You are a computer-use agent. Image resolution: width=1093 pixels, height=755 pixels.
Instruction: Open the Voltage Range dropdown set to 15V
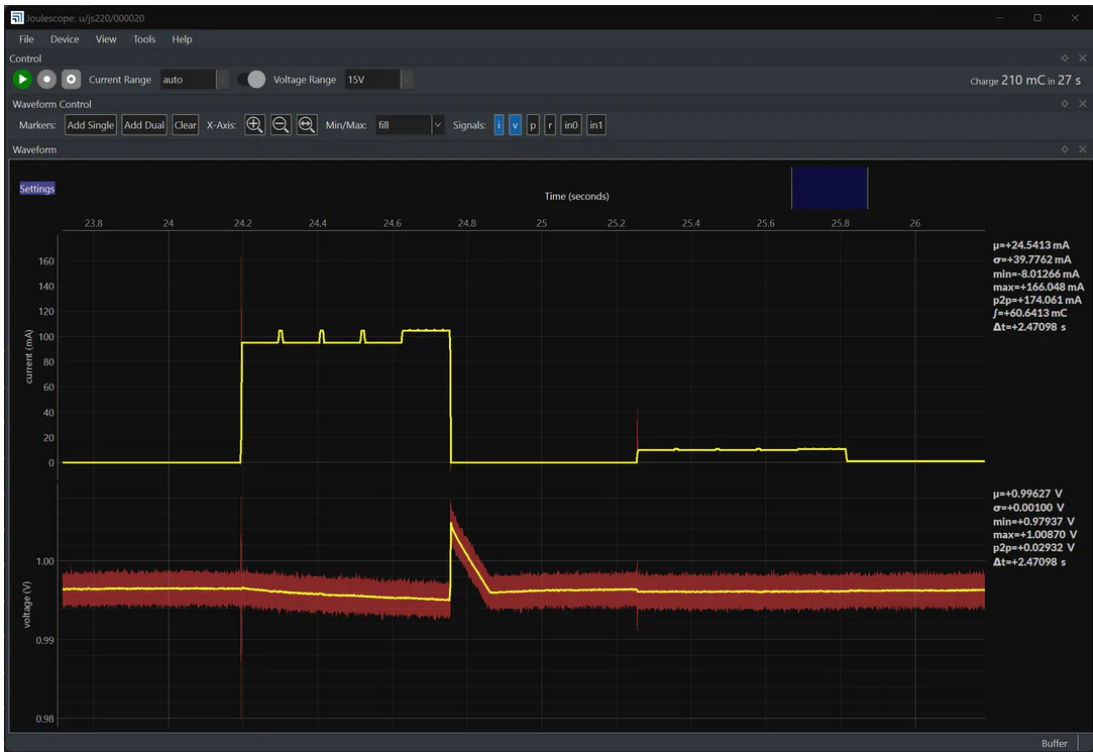point(379,79)
